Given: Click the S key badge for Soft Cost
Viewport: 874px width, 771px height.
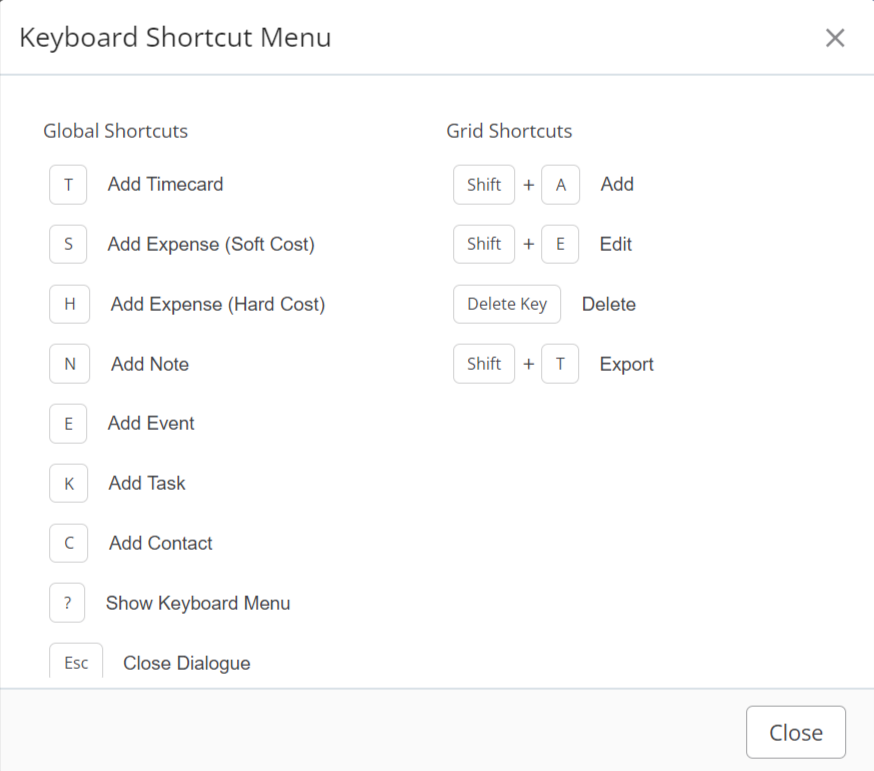Looking at the screenshot, I should pos(68,244).
